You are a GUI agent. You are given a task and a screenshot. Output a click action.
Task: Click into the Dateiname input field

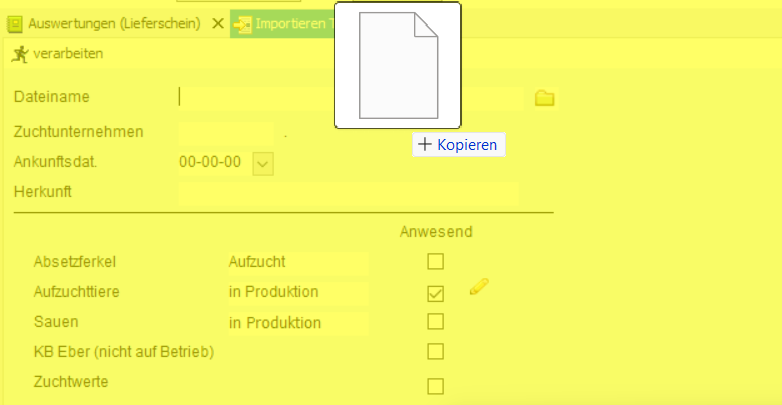click(351, 97)
